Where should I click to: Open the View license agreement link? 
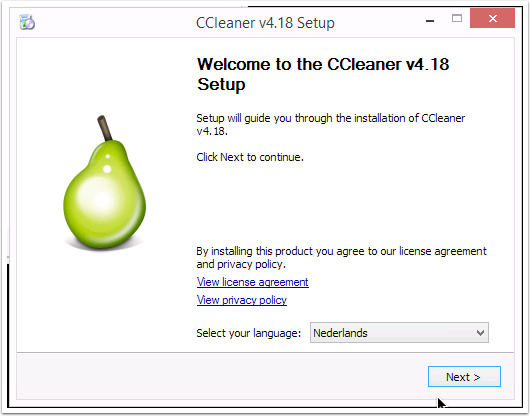coord(252,282)
